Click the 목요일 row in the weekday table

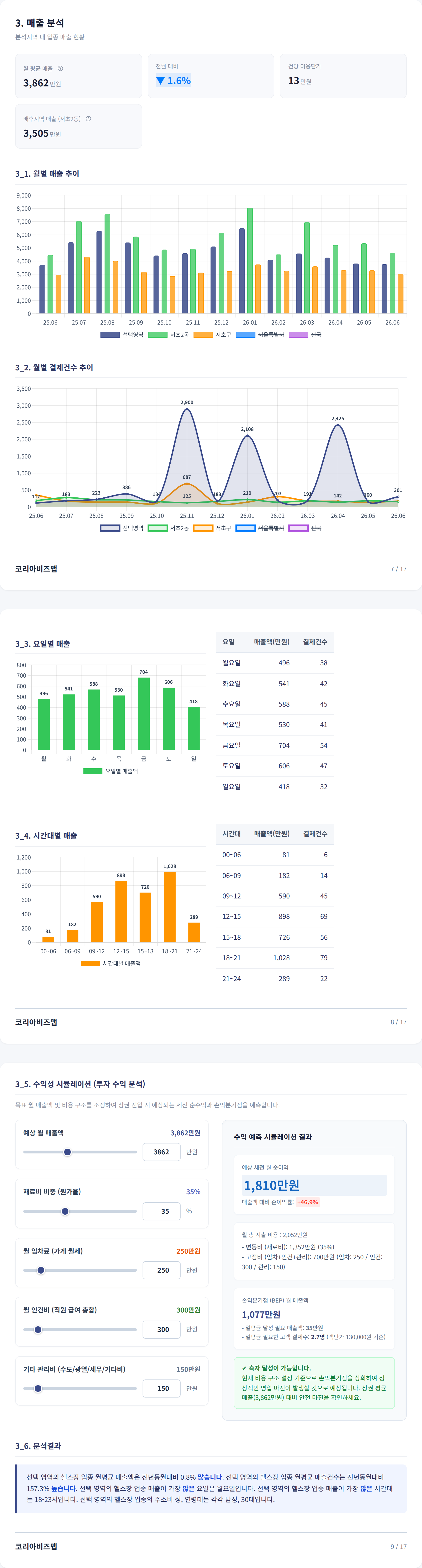275,725
